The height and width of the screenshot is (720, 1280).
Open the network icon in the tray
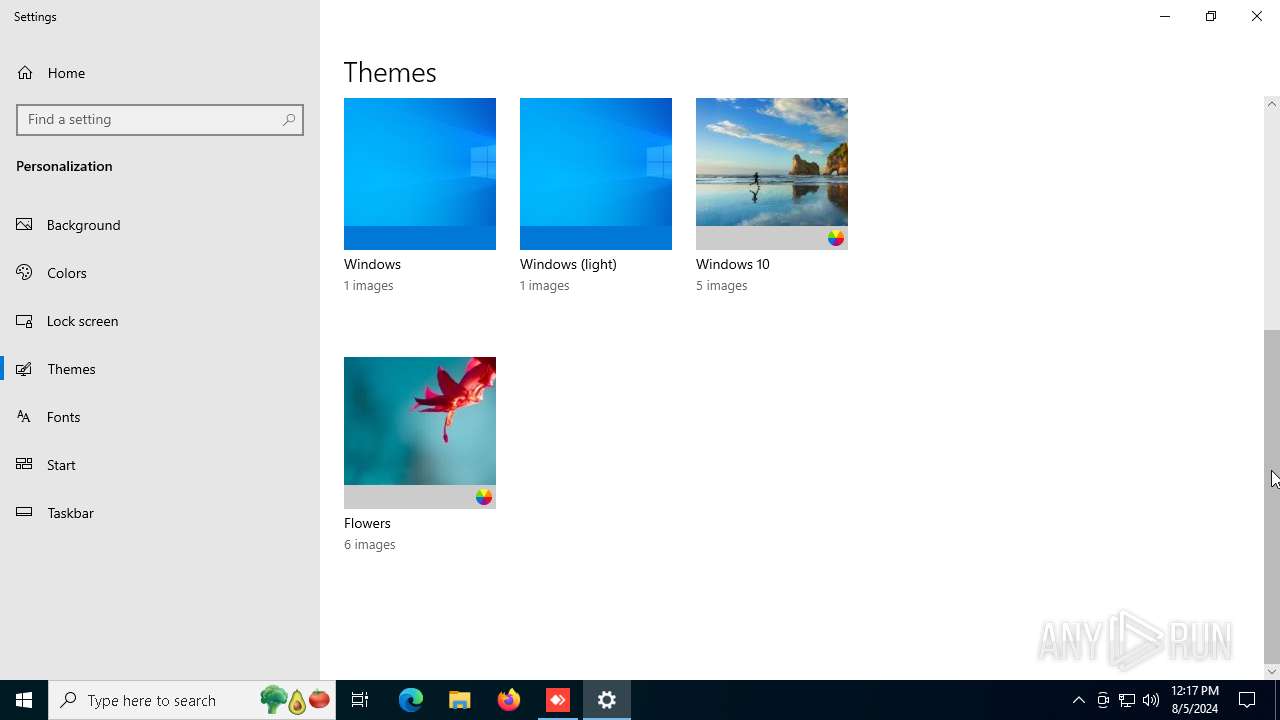tap(1127, 700)
